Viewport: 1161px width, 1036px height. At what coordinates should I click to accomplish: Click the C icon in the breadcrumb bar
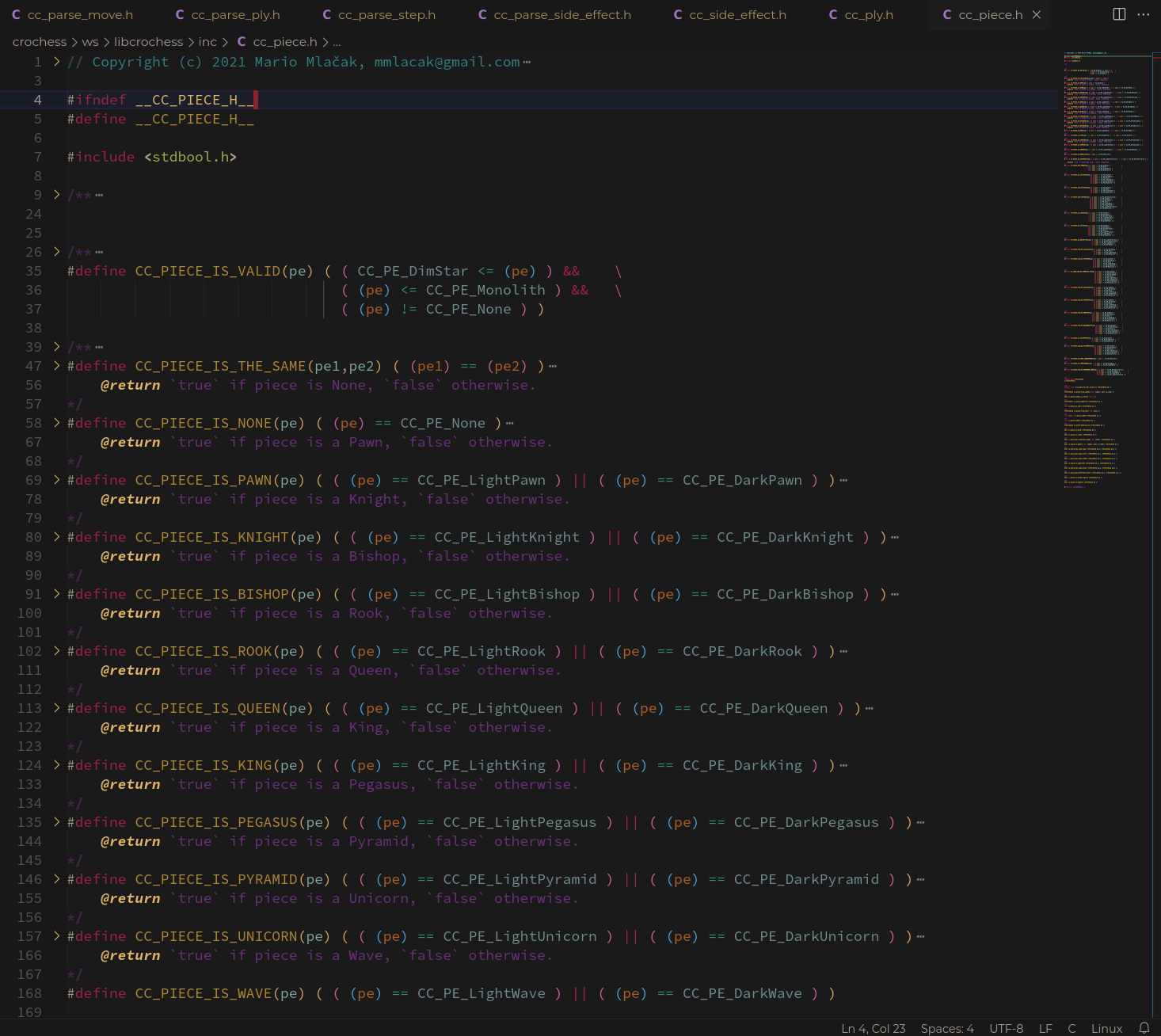point(242,41)
